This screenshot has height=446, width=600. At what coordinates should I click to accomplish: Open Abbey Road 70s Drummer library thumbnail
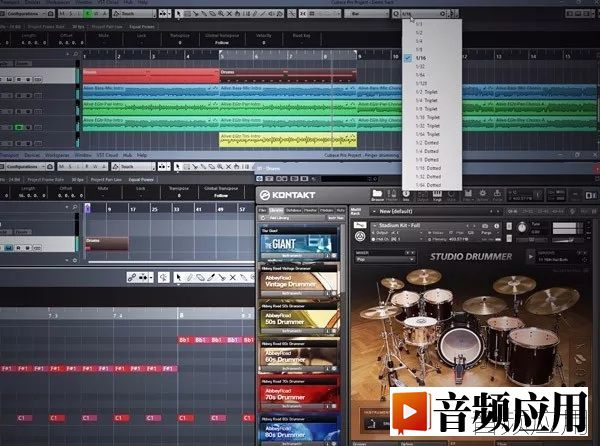300,394
